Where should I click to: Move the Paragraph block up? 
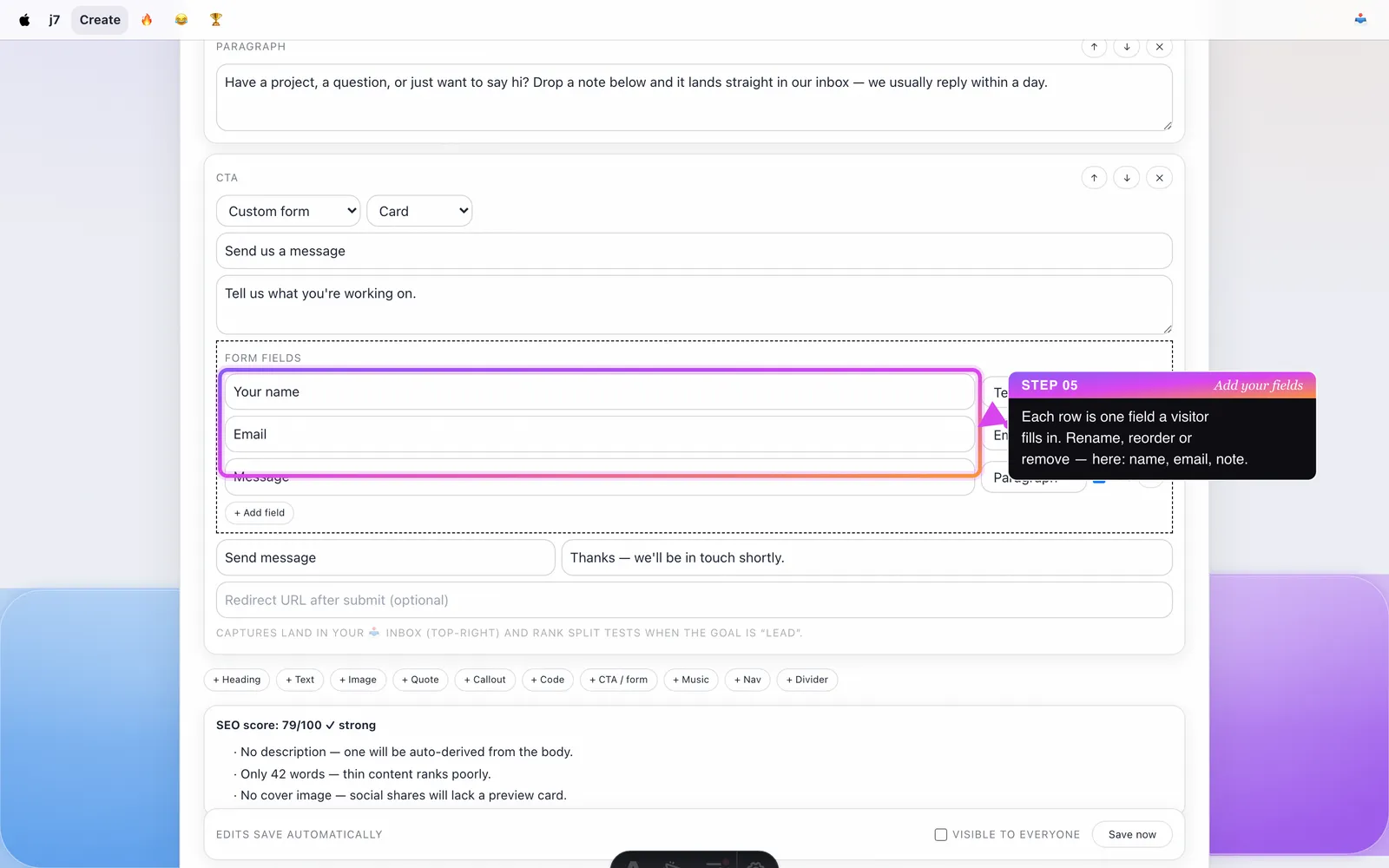point(1094,47)
